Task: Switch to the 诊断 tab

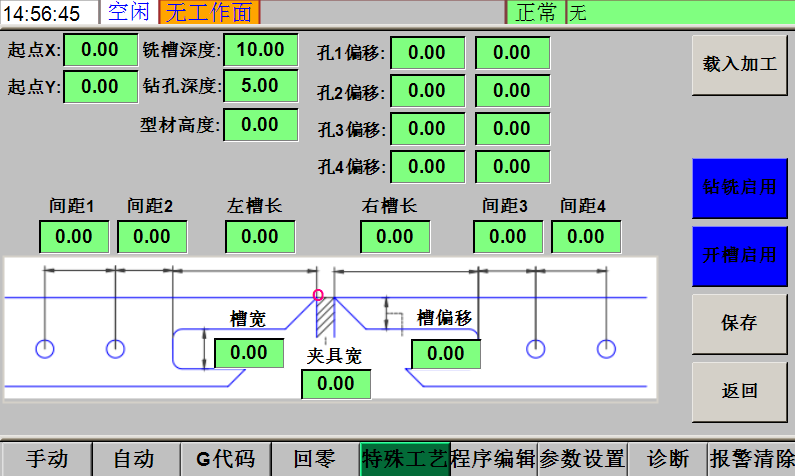Action: [x=667, y=459]
